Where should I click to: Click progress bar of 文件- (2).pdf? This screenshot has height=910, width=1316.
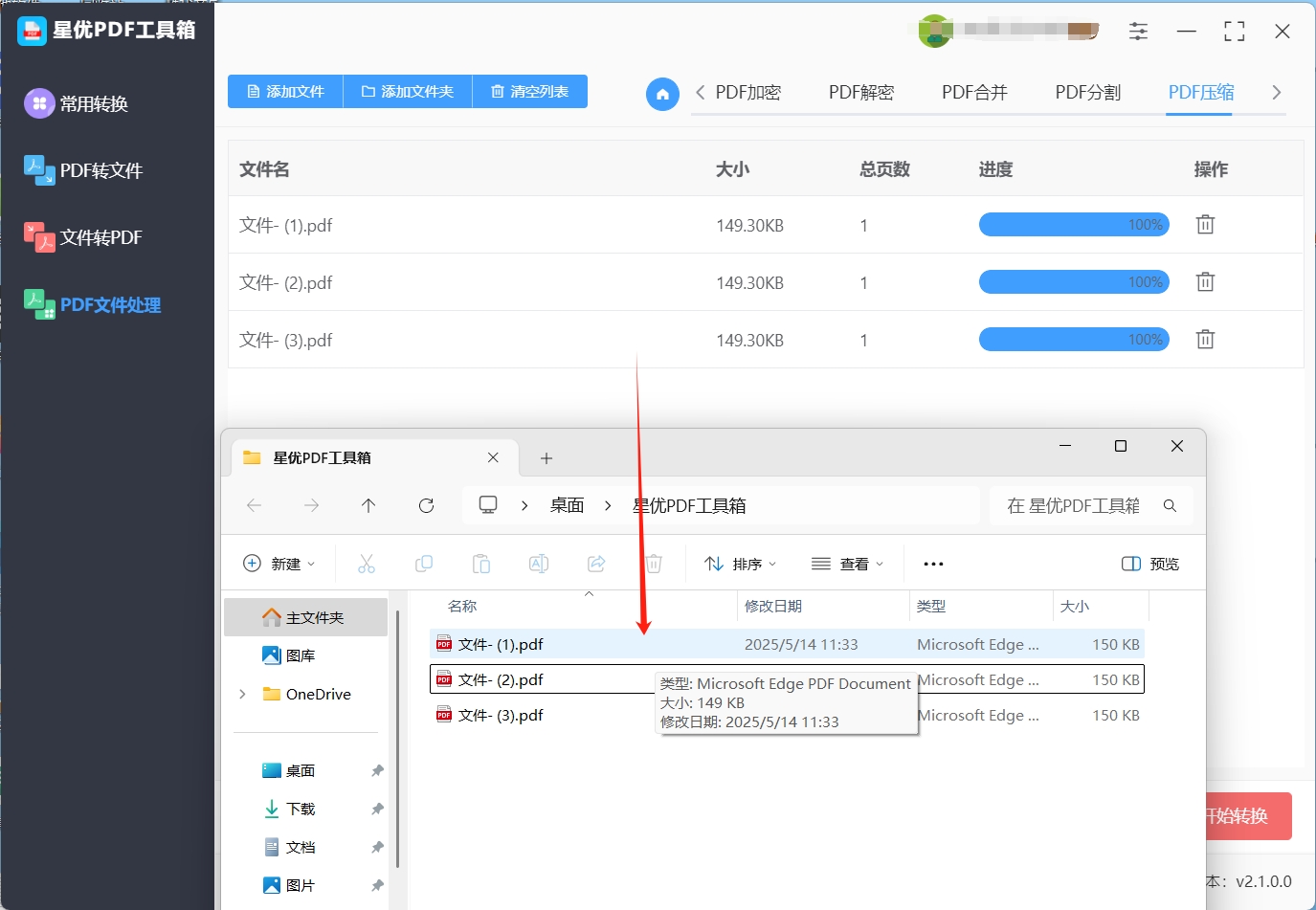[1074, 282]
